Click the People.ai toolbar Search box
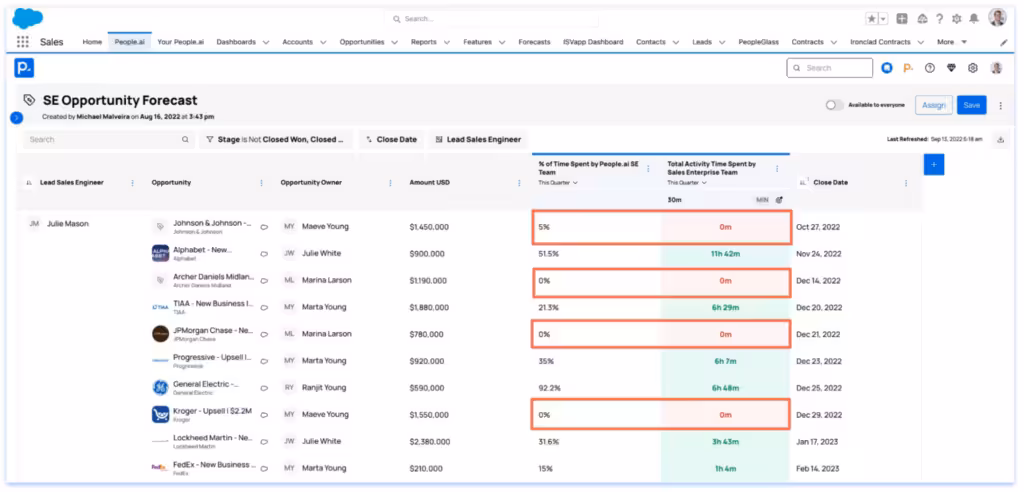 pos(829,68)
